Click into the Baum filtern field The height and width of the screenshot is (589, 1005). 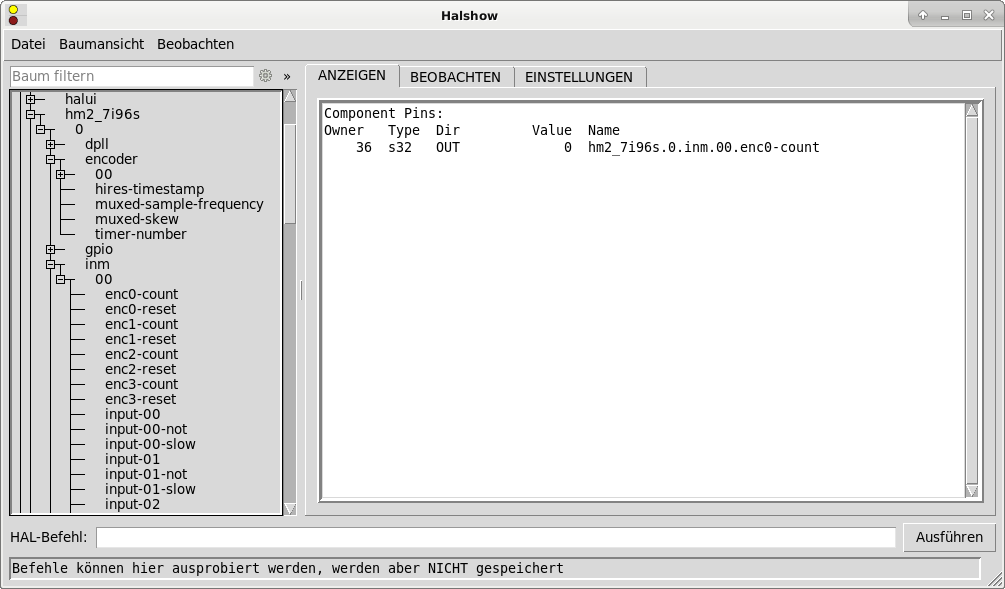[132, 76]
